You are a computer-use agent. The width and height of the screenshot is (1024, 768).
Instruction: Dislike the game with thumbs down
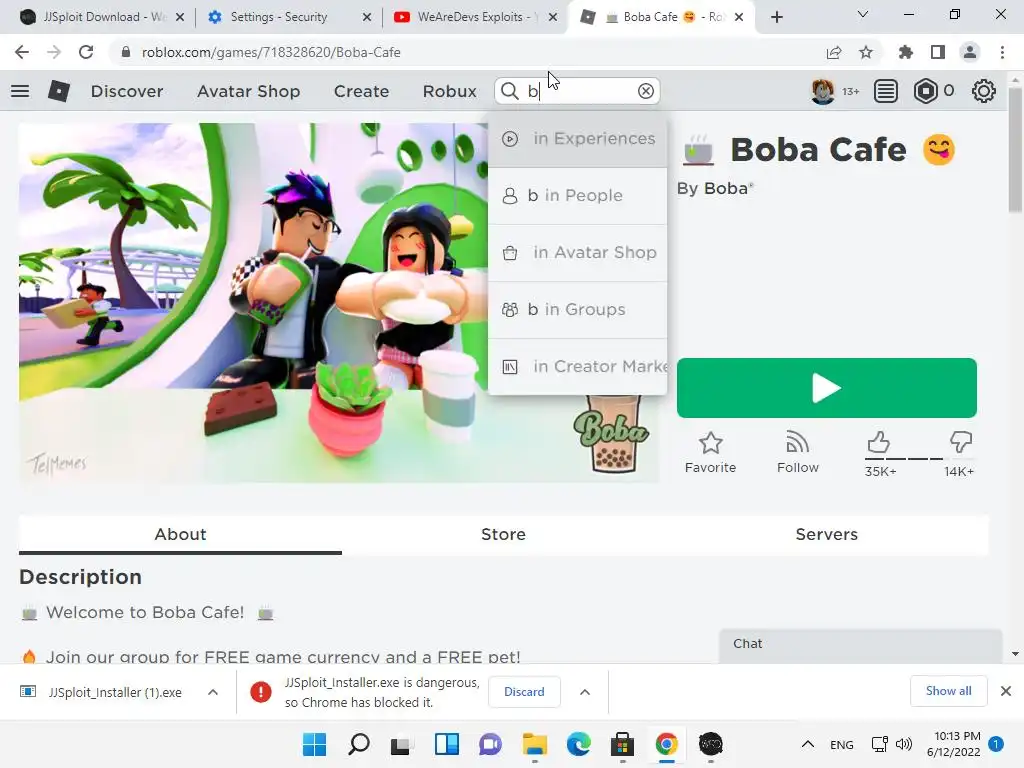click(x=961, y=442)
